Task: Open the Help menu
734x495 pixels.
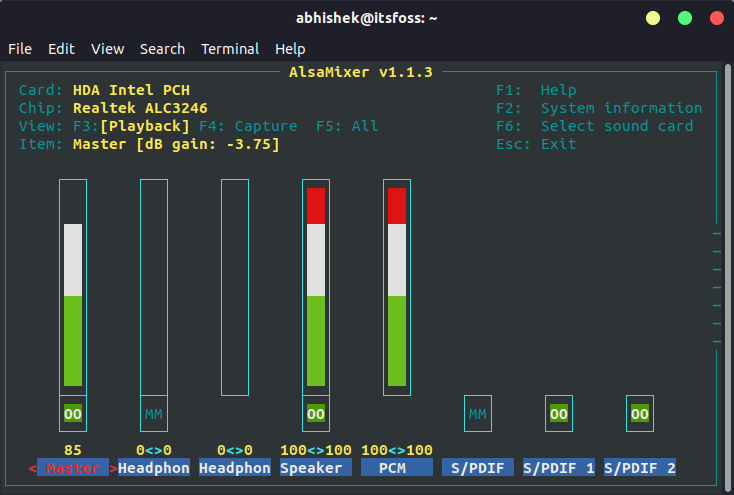Action: point(290,49)
